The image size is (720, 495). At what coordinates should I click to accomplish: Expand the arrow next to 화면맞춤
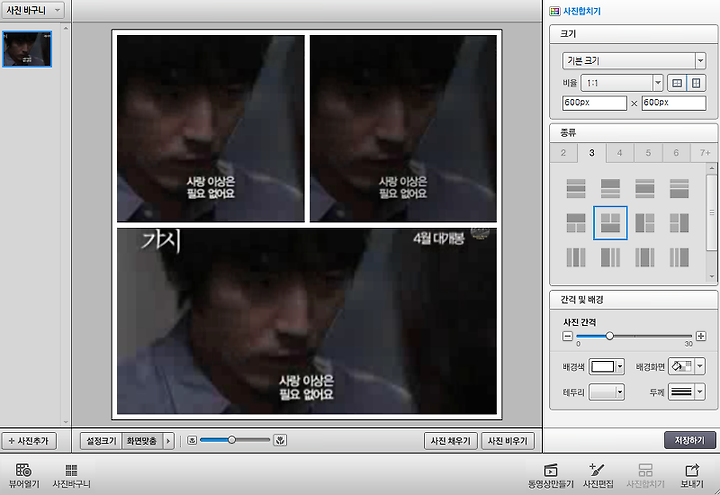pyautogui.click(x=168, y=441)
